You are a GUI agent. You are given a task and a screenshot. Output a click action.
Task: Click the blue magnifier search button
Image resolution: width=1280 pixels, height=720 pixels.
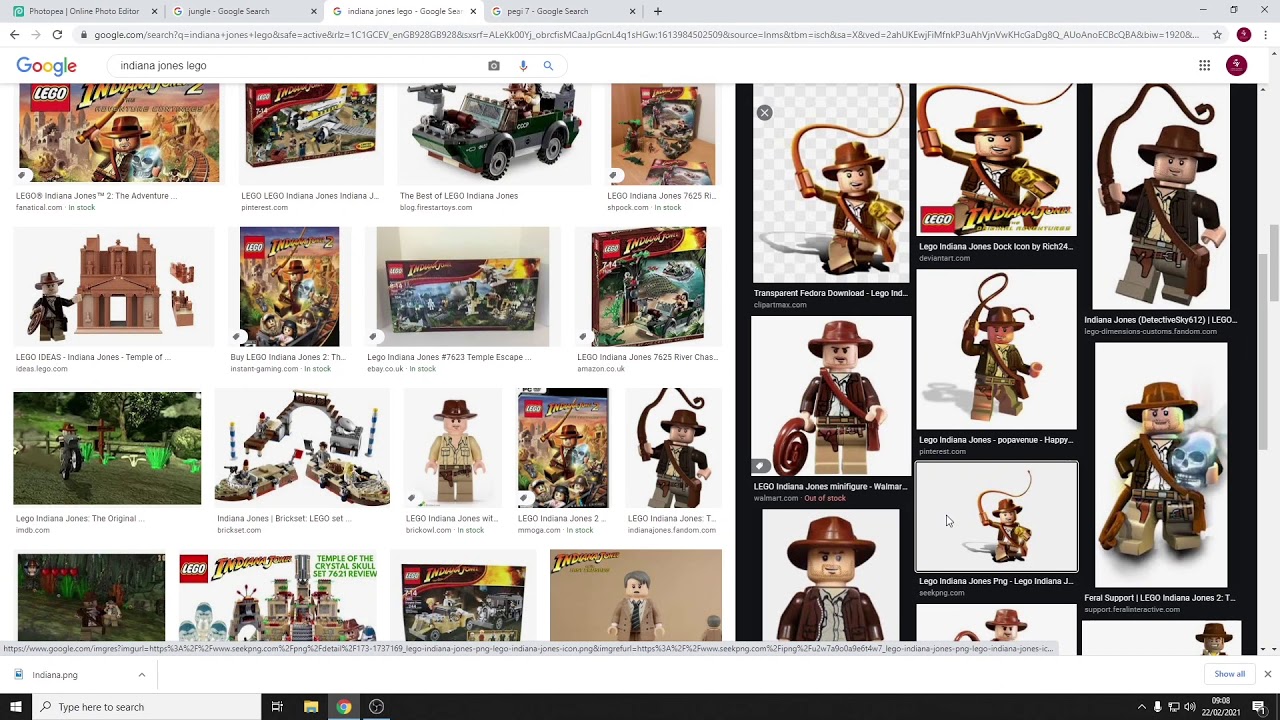(548, 66)
